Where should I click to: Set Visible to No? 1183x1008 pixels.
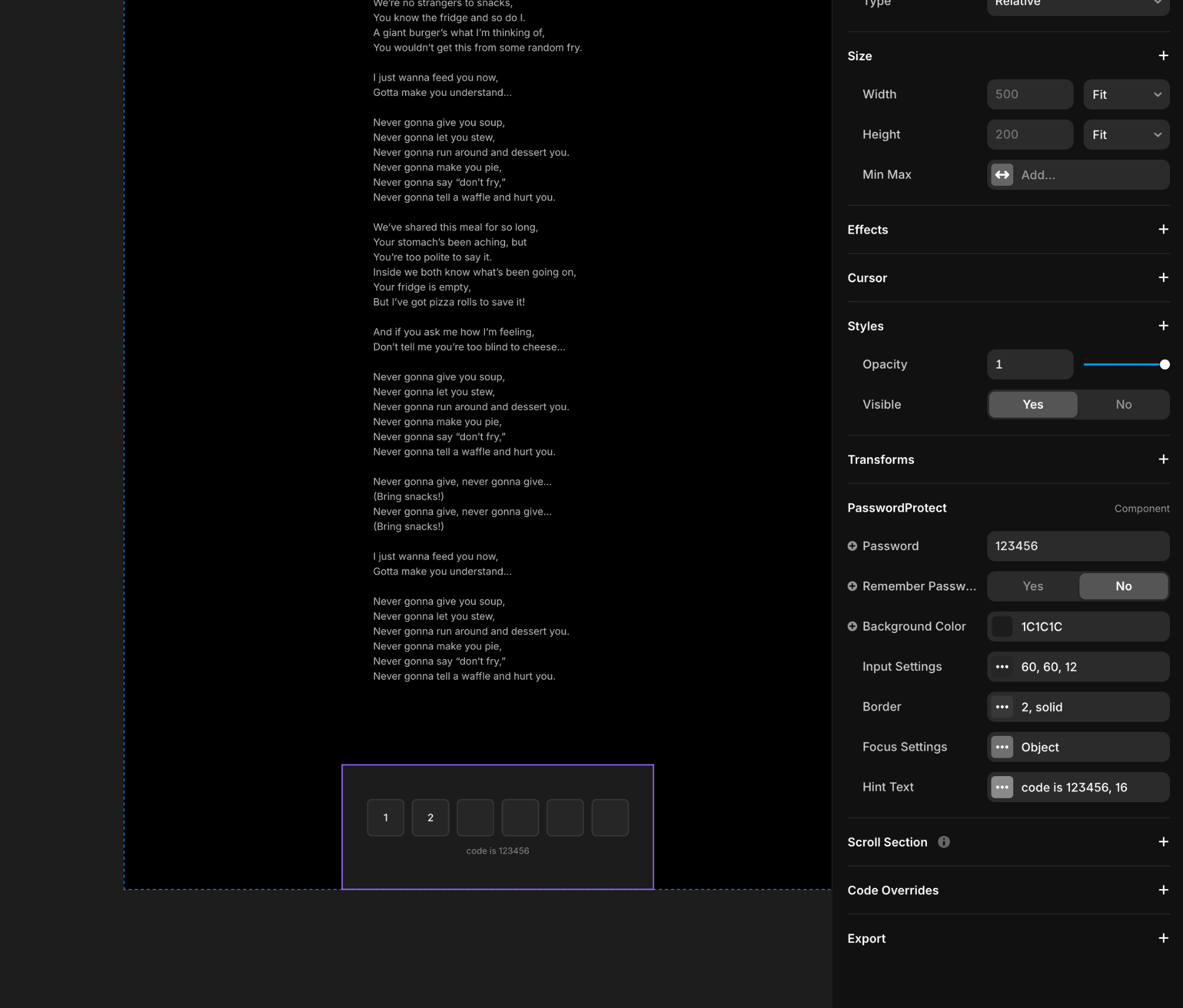pyautogui.click(x=1123, y=405)
